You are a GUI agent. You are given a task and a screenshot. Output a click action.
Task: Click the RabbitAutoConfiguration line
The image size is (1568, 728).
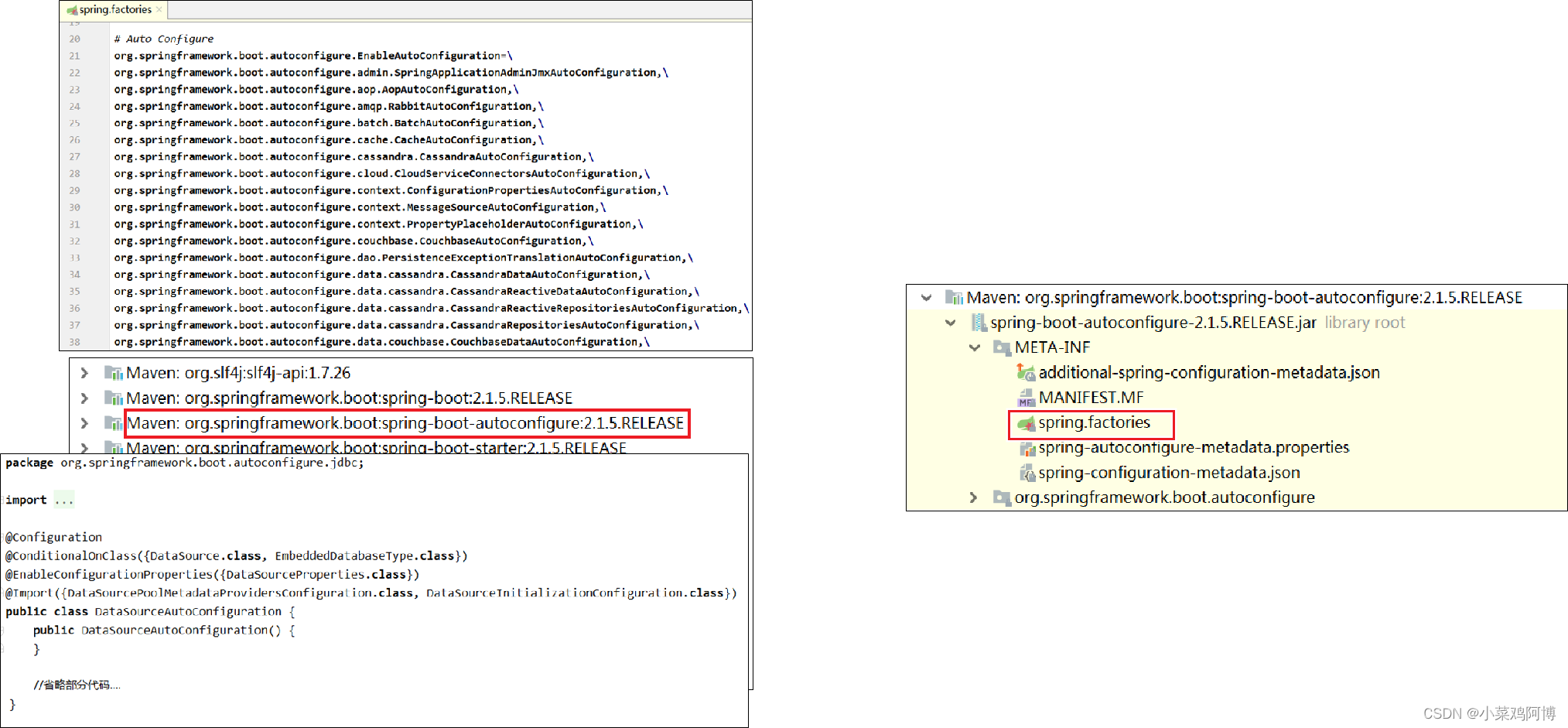(x=328, y=107)
